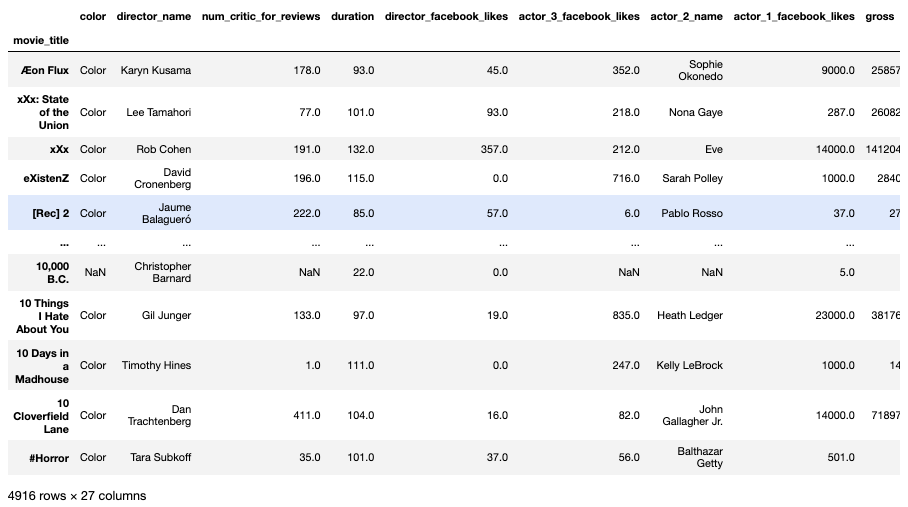Click critic reviews value 222.0

(x=307, y=213)
